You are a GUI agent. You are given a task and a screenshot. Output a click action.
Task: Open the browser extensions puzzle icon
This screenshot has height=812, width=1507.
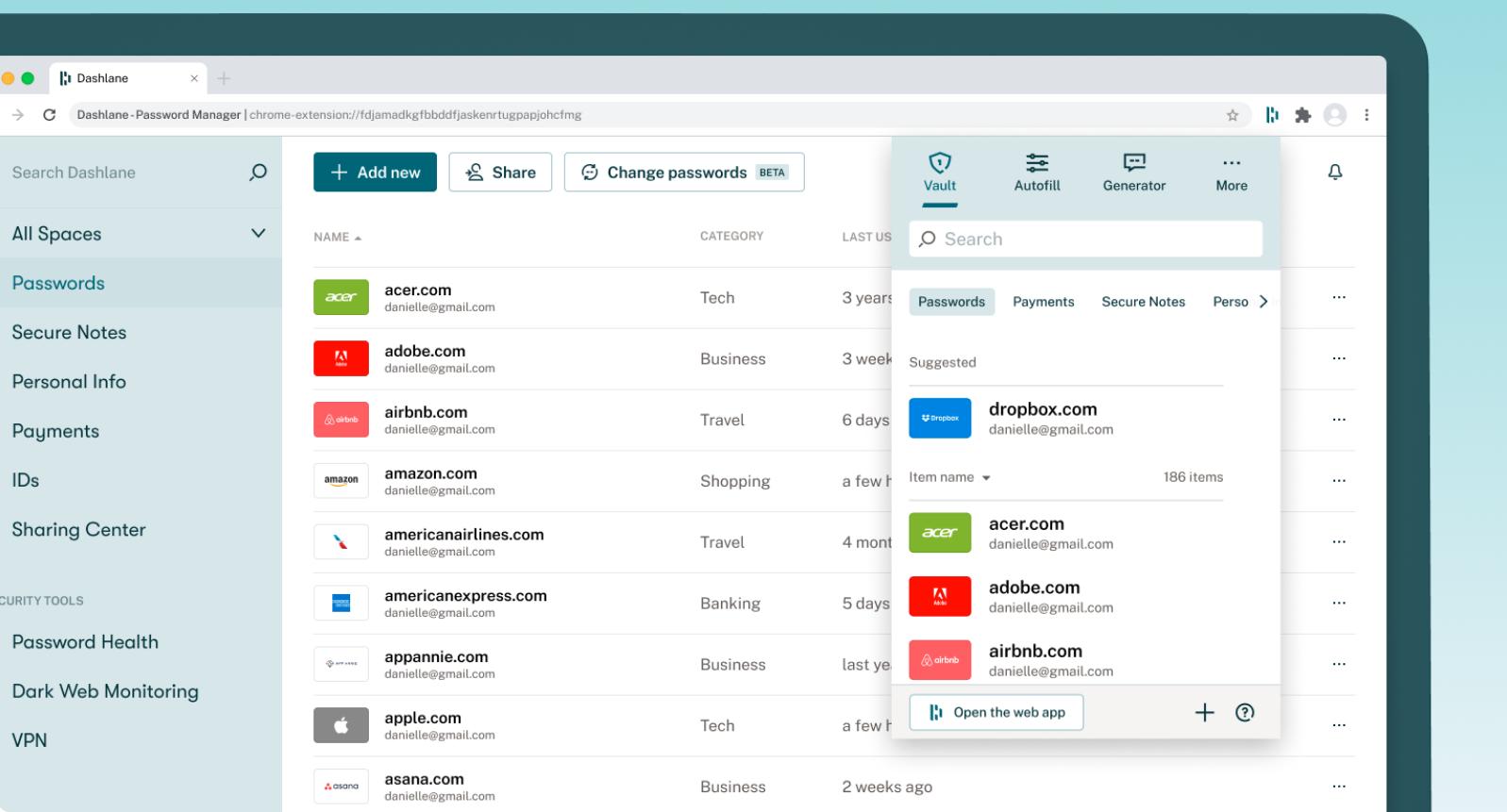[x=1303, y=115]
